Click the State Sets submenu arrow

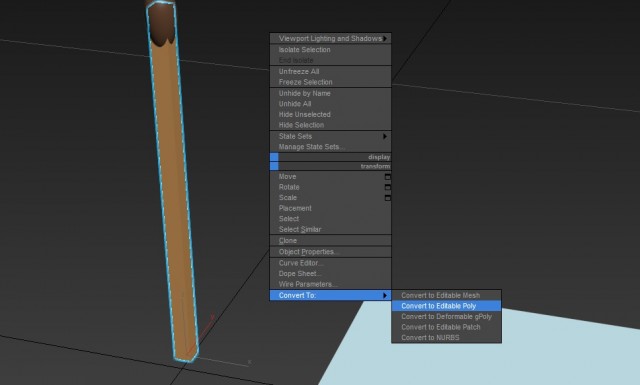[385, 136]
